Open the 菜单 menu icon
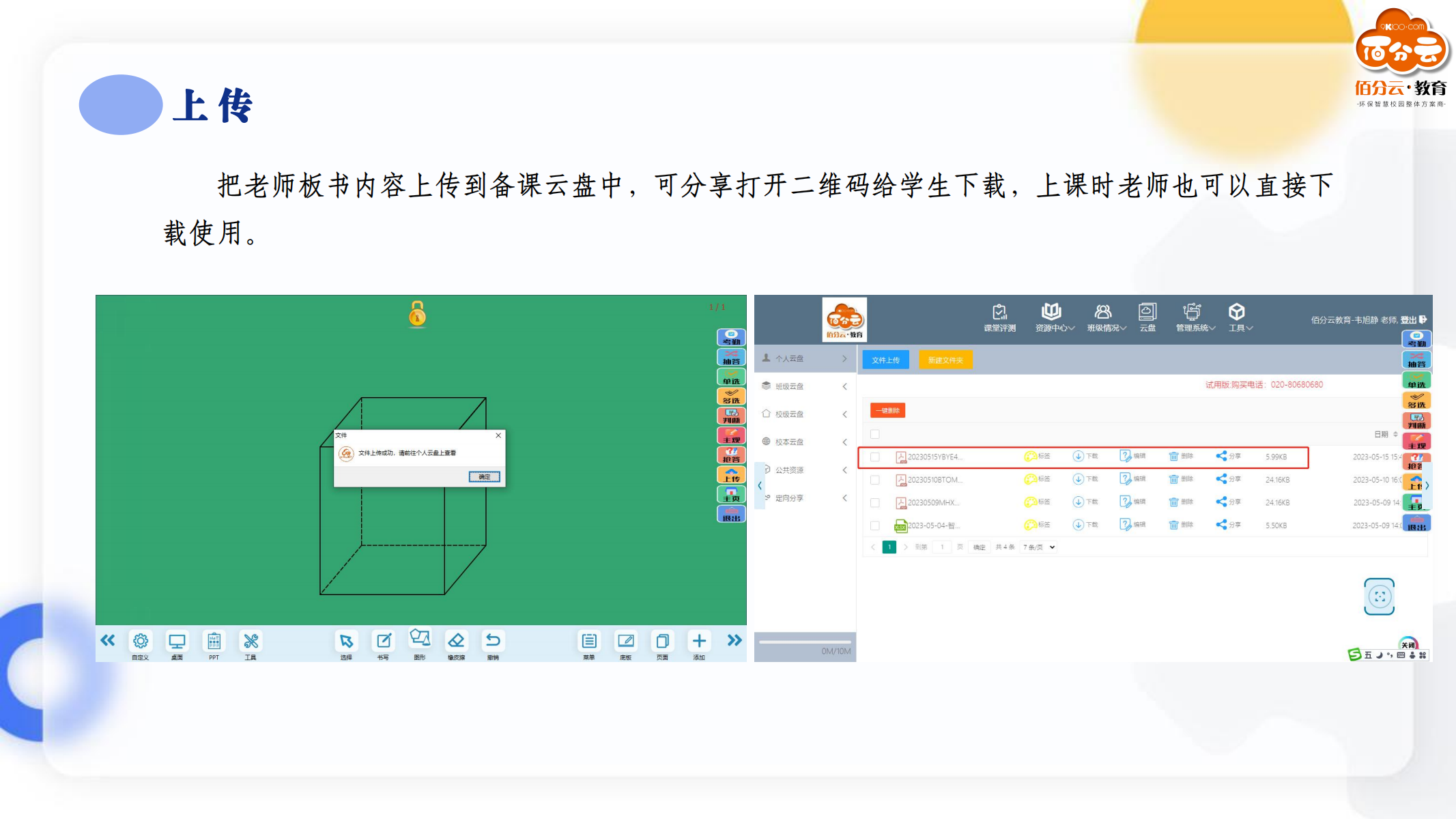 (589, 645)
